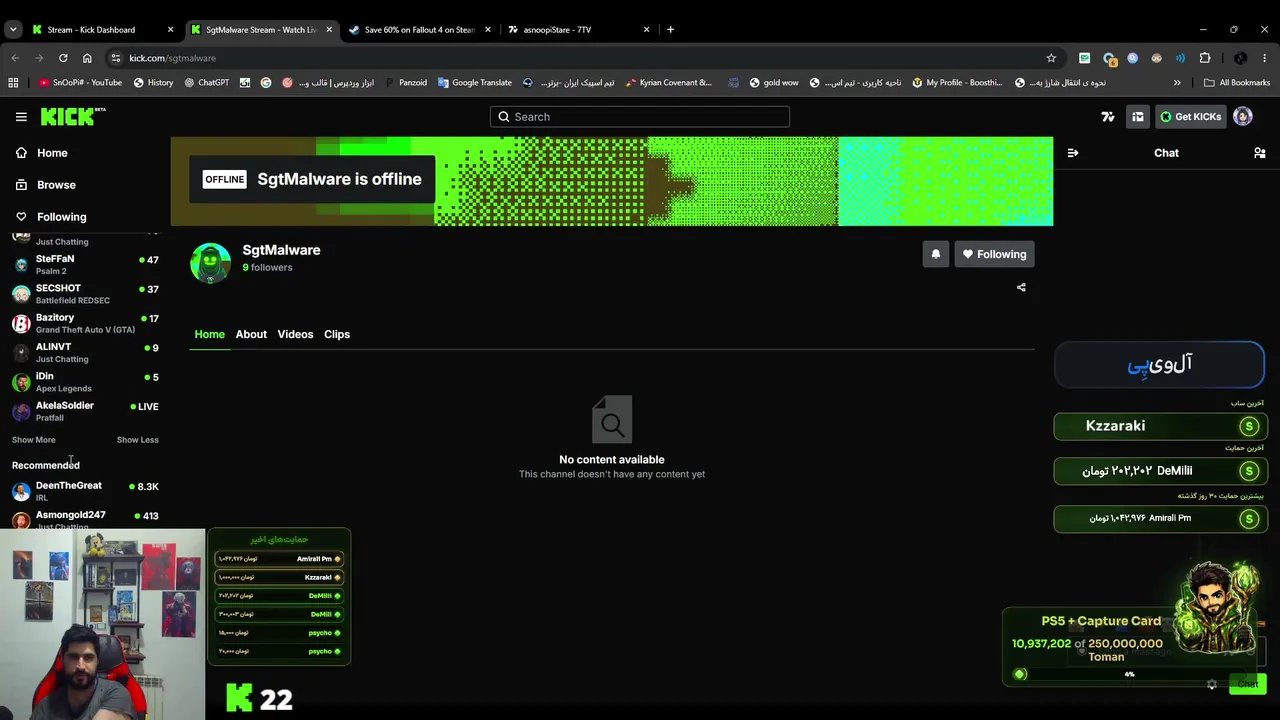The height and width of the screenshot is (720, 1280).
Task: Open the user profile avatar in Kick header
Action: pos(1243,117)
